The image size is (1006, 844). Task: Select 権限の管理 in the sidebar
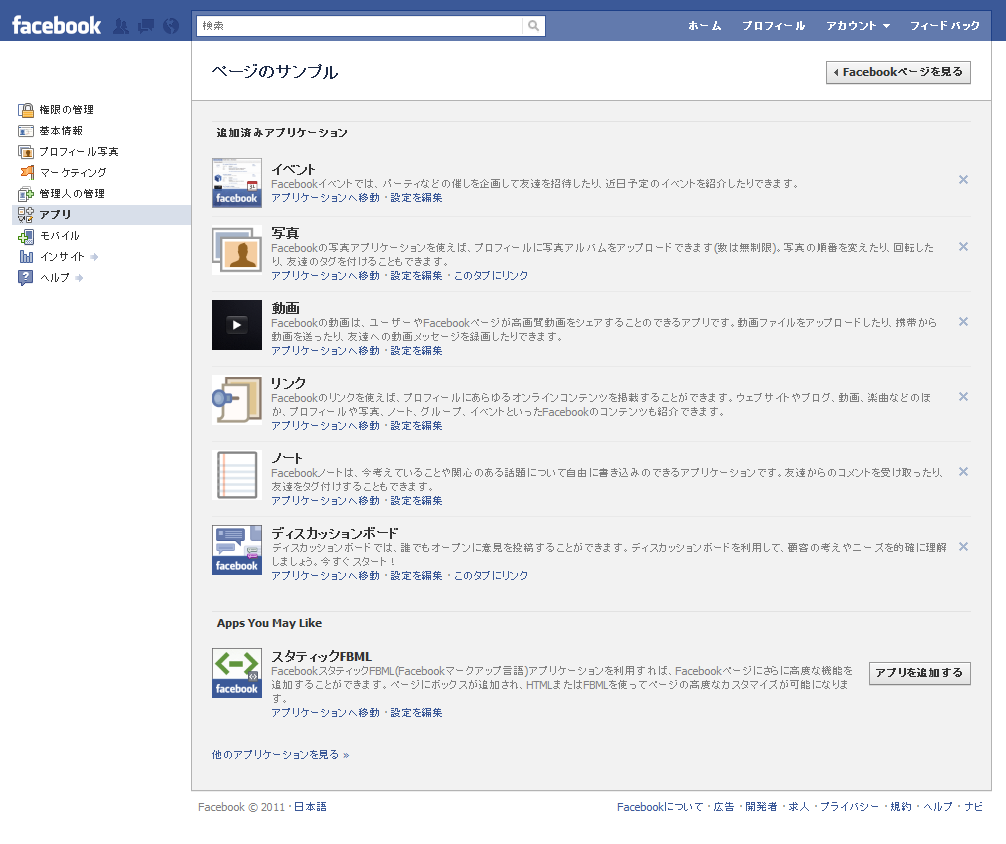coord(67,110)
